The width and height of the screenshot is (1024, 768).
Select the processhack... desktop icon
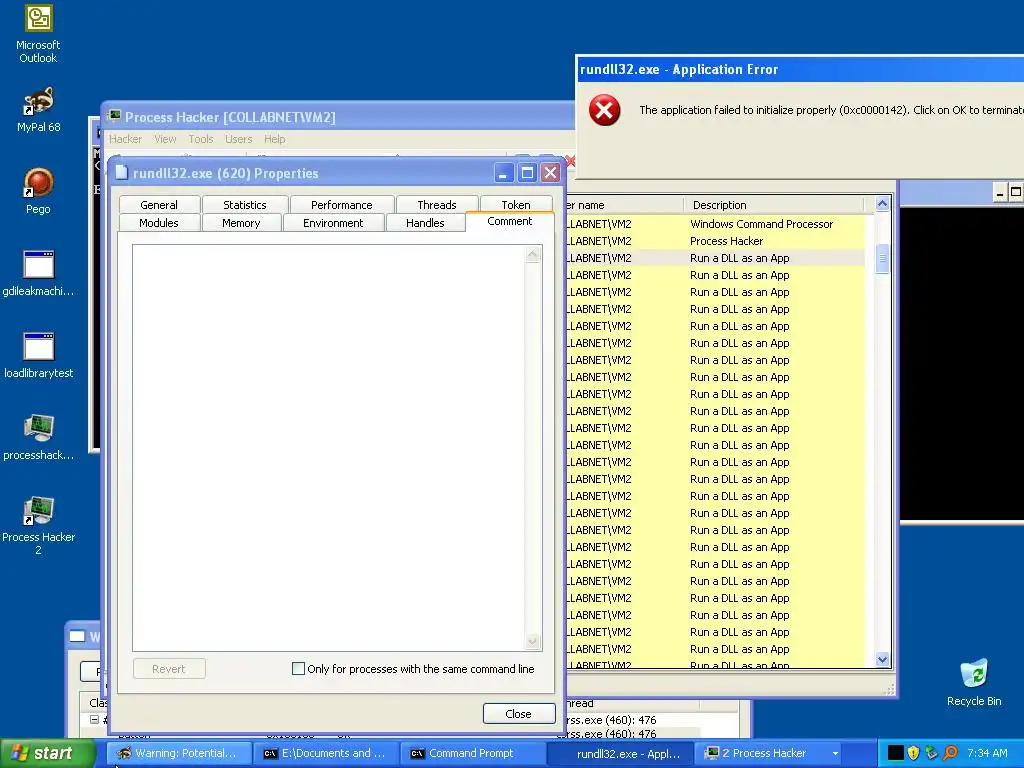(x=38, y=437)
